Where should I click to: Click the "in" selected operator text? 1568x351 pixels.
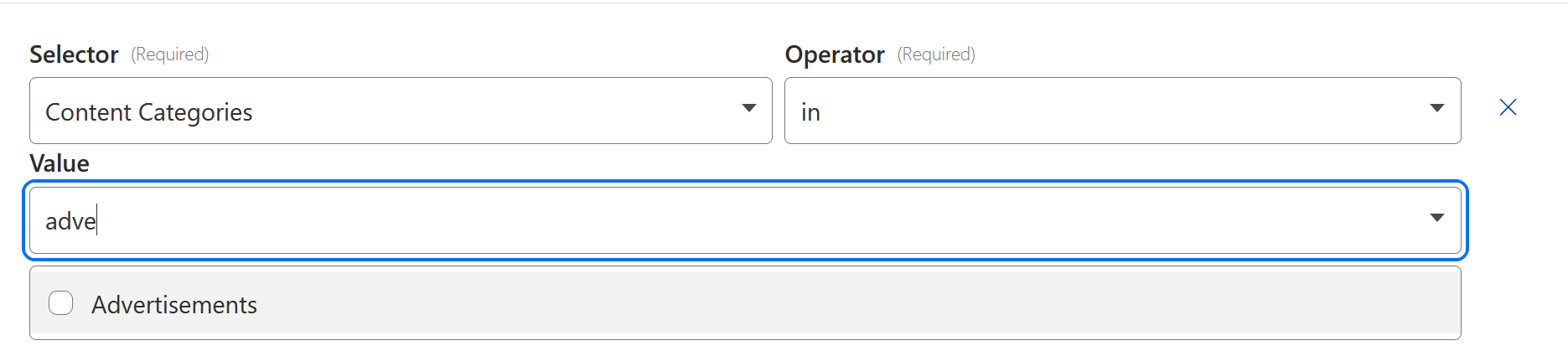pyautogui.click(x=810, y=112)
